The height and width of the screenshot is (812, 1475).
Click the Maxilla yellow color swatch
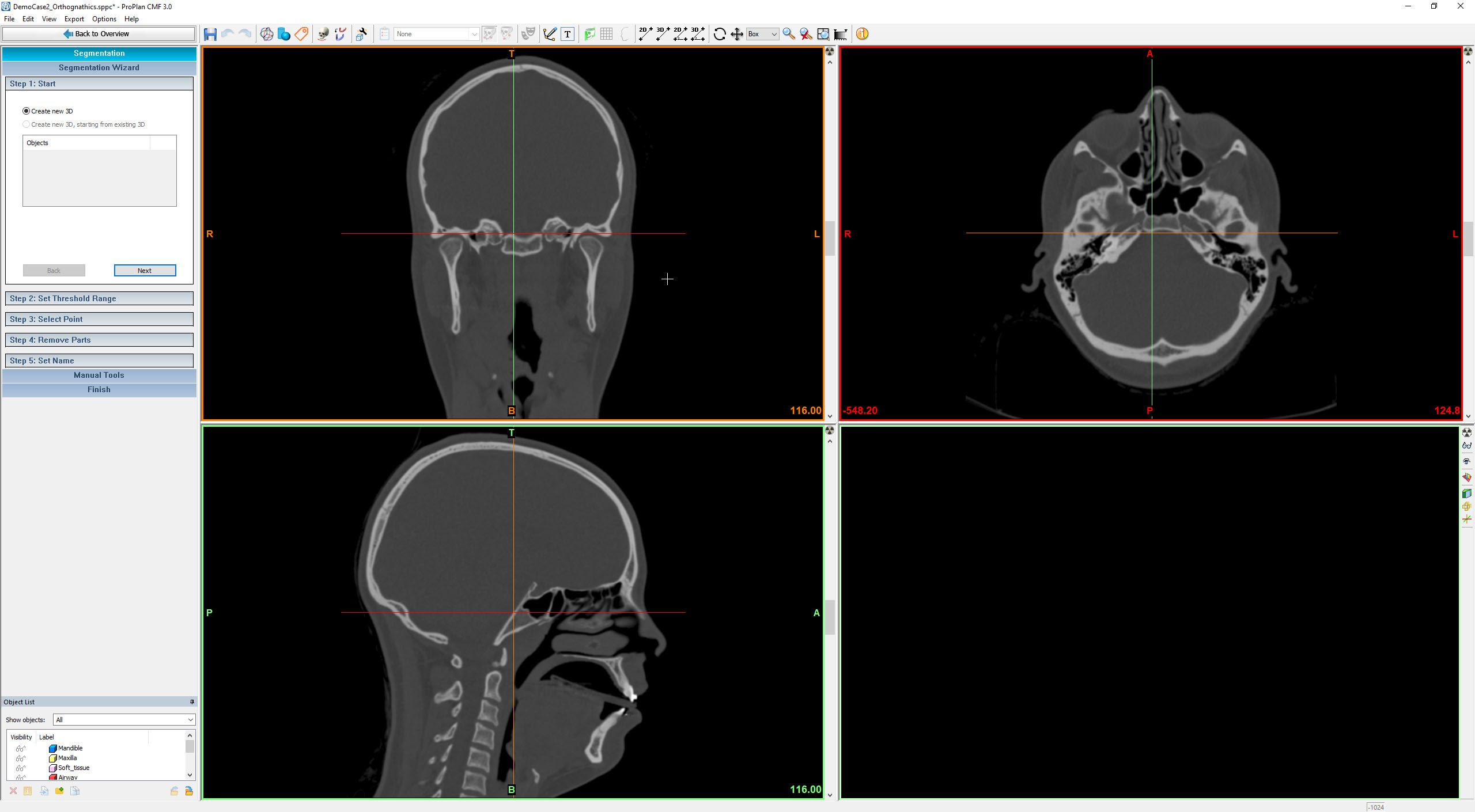53,758
